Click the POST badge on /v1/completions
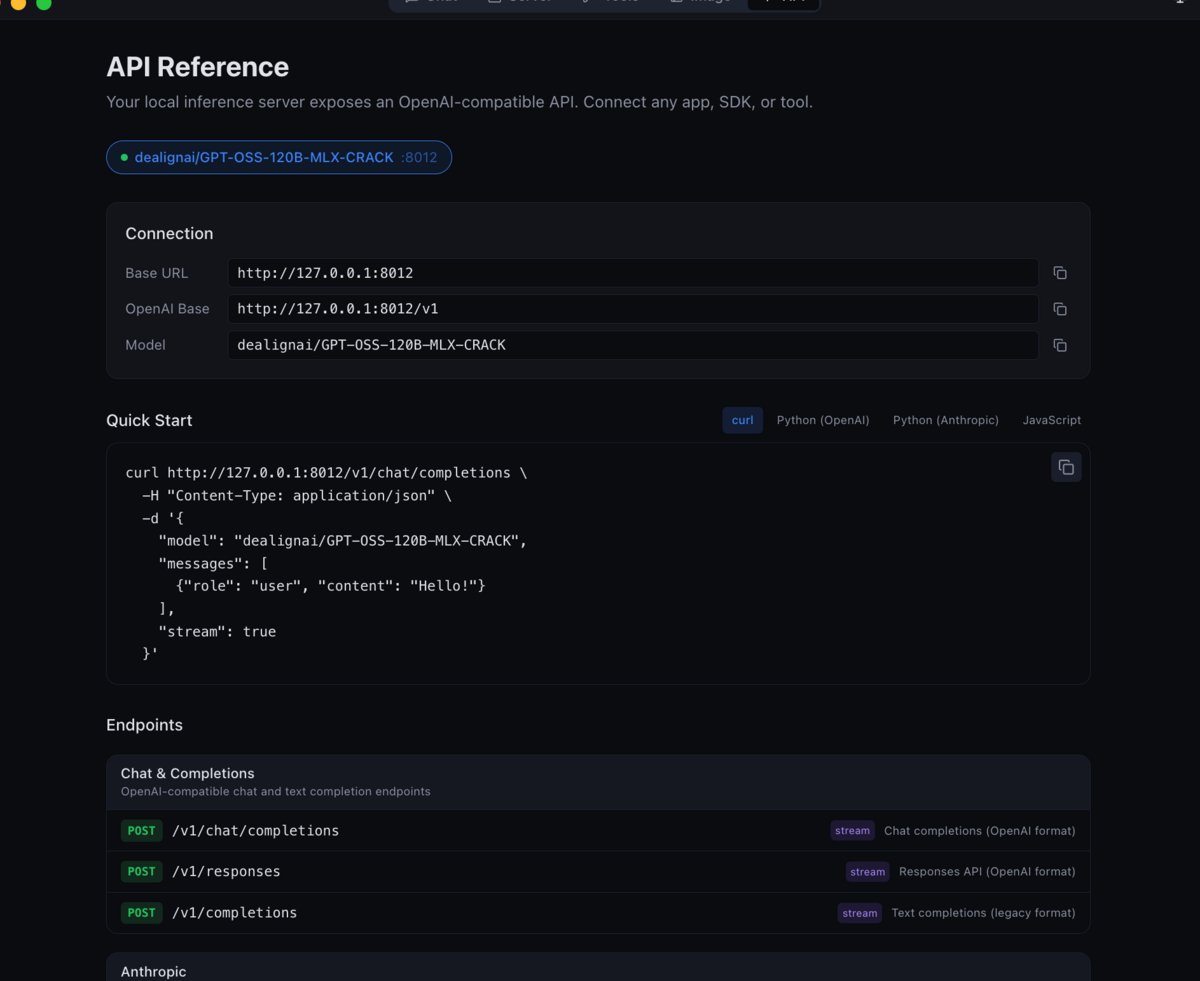This screenshot has height=981, width=1200. coord(141,912)
